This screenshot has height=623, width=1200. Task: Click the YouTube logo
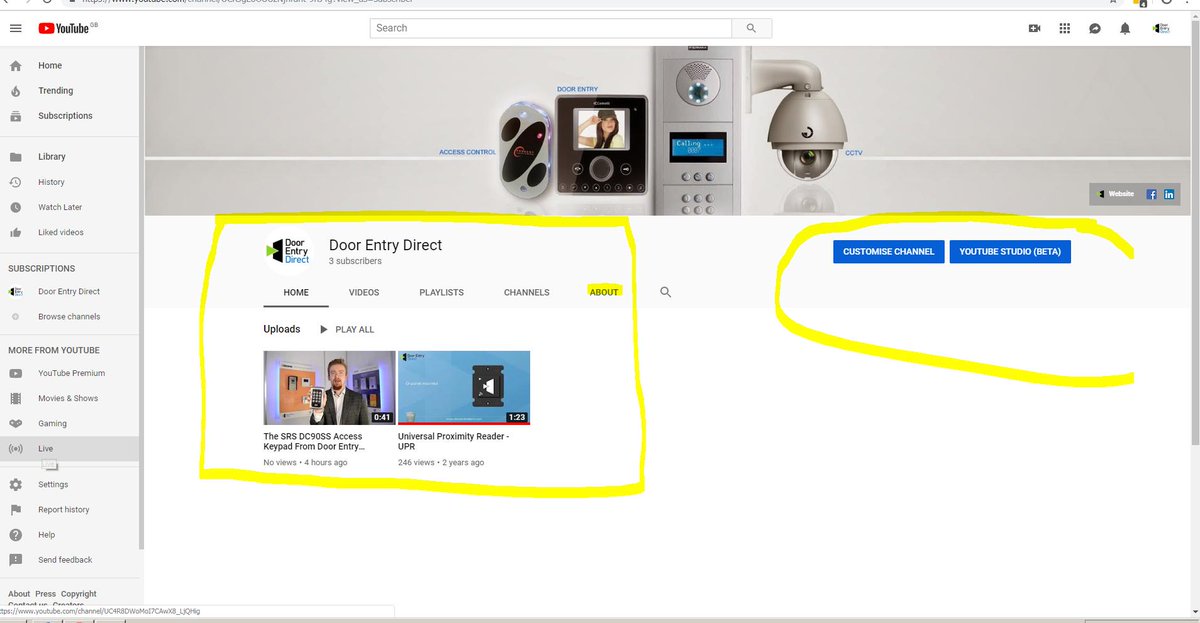pyautogui.click(x=66, y=28)
